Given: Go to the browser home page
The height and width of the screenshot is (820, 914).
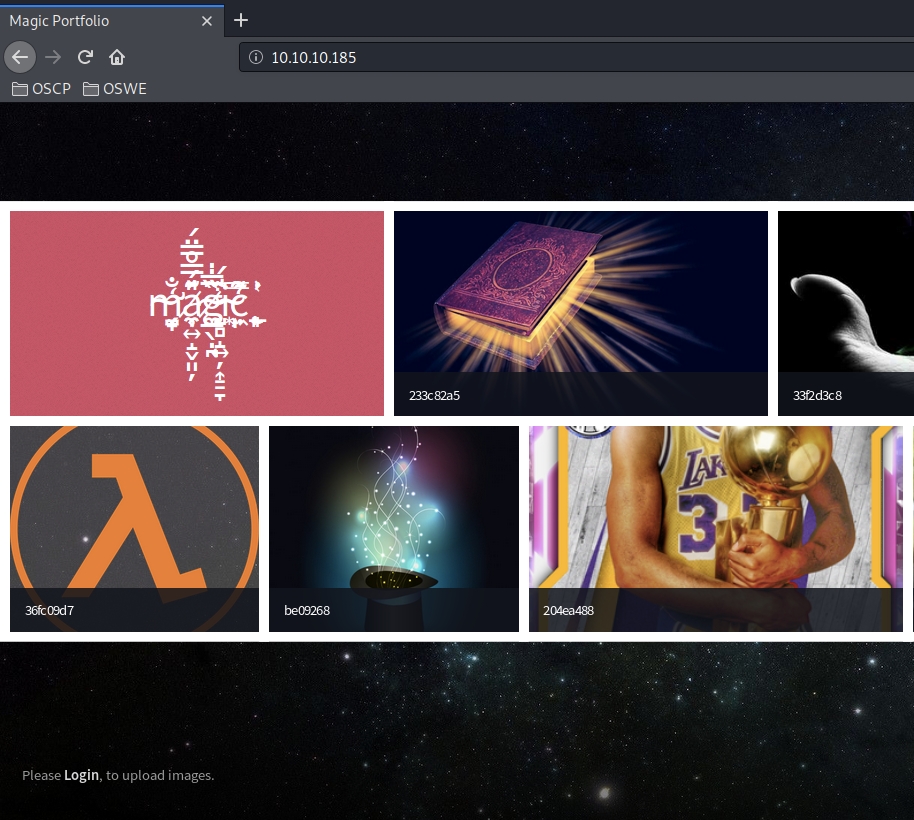Looking at the screenshot, I should click(x=117, y=57).
